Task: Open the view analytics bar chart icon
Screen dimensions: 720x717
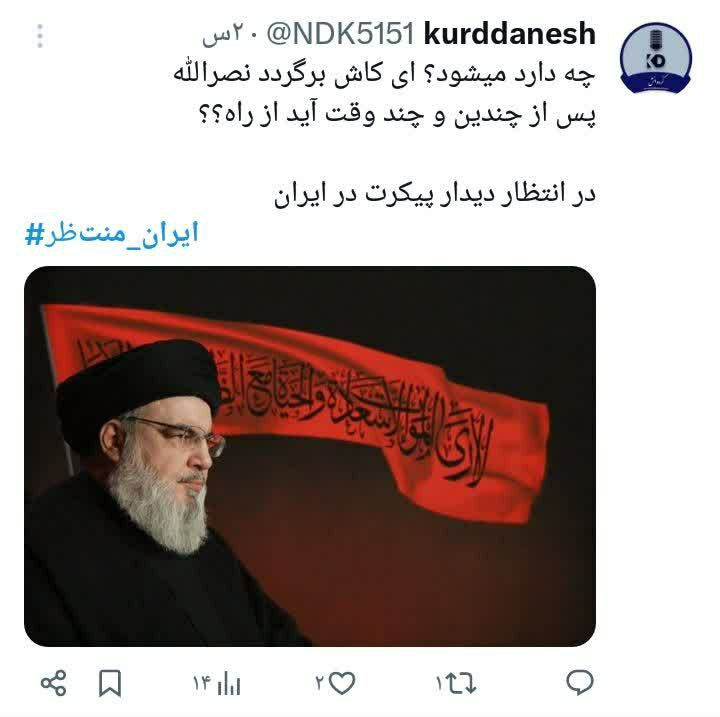Action: [229, 684]
